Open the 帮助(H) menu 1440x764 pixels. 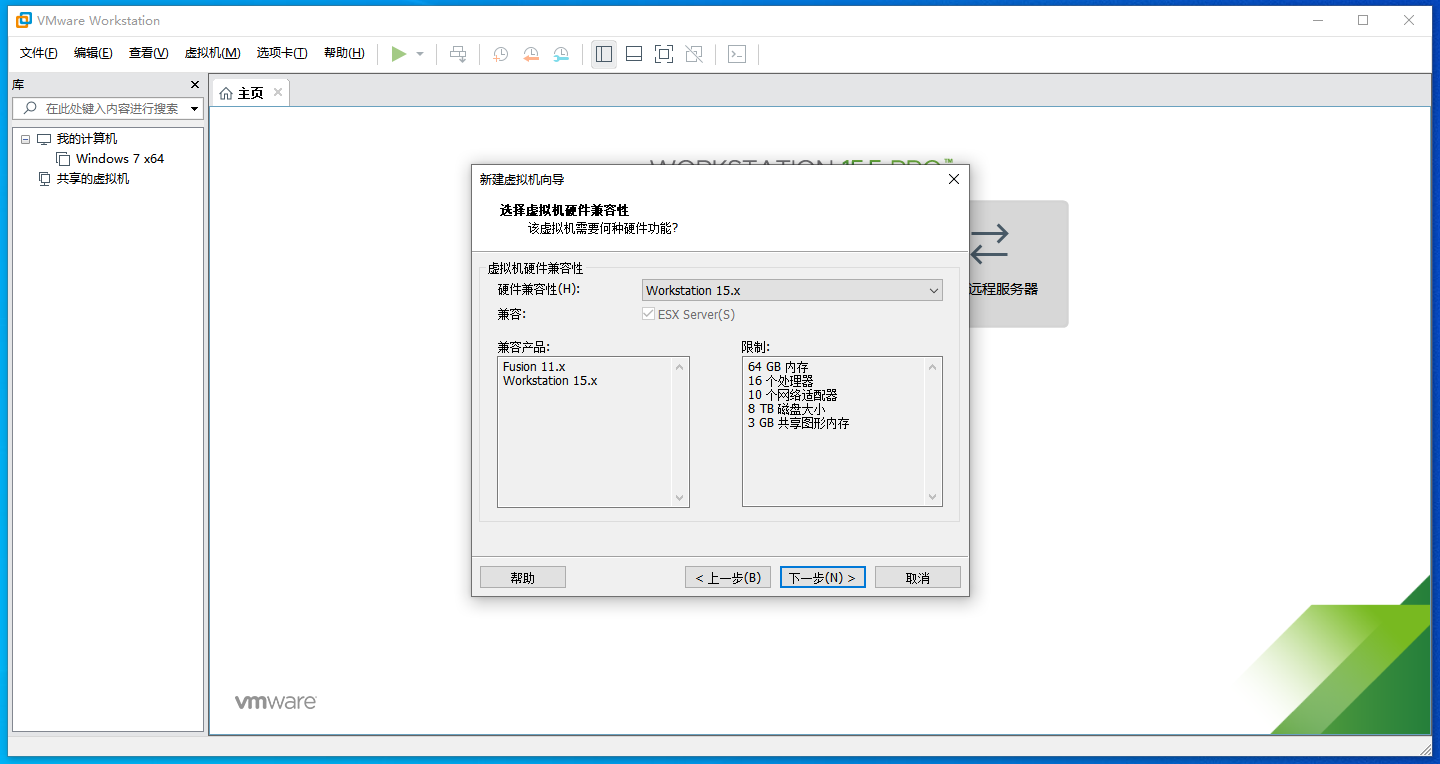[344, 53]
